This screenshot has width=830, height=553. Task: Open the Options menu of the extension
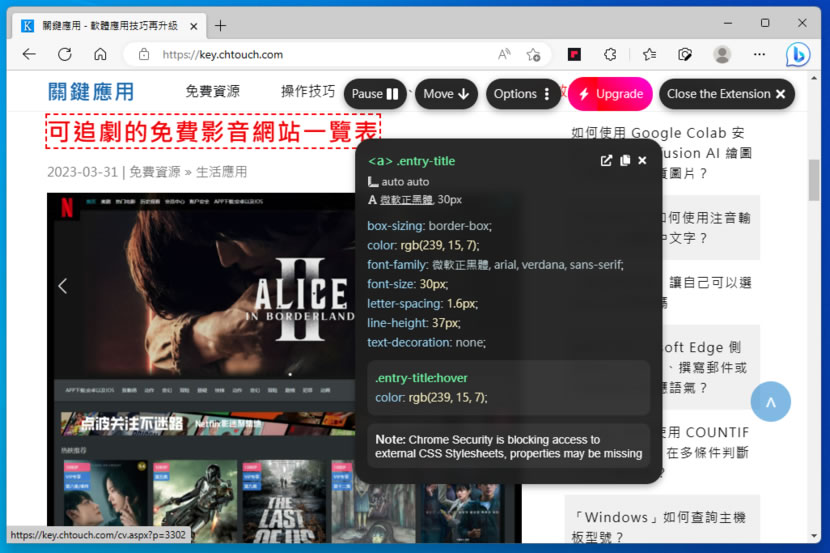click(x=522, y=94)
